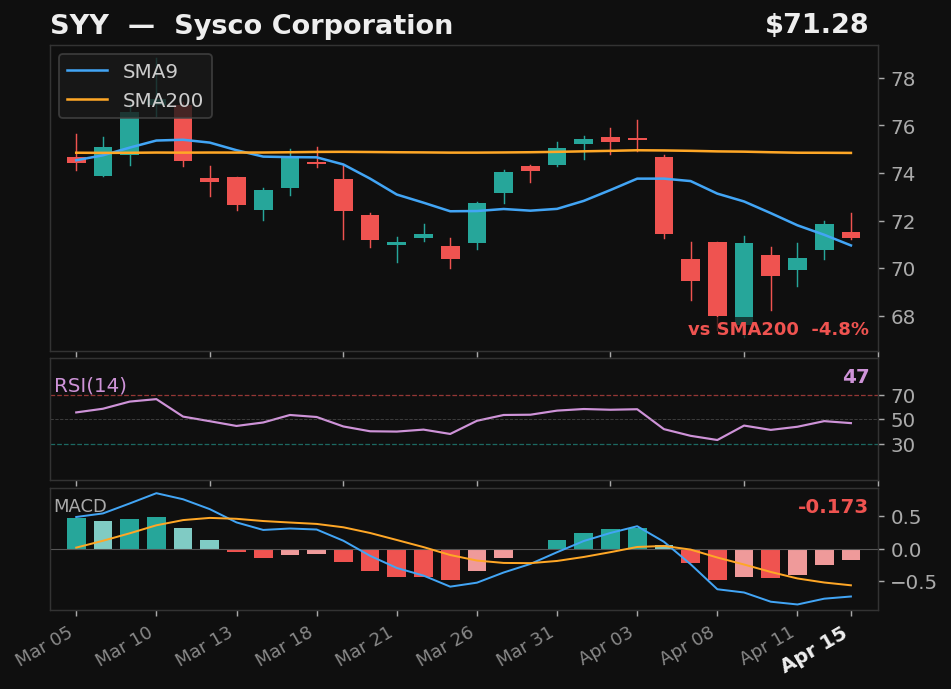
Task: Click the orange SMA200 legend line swatch
Action: [87, 100]
